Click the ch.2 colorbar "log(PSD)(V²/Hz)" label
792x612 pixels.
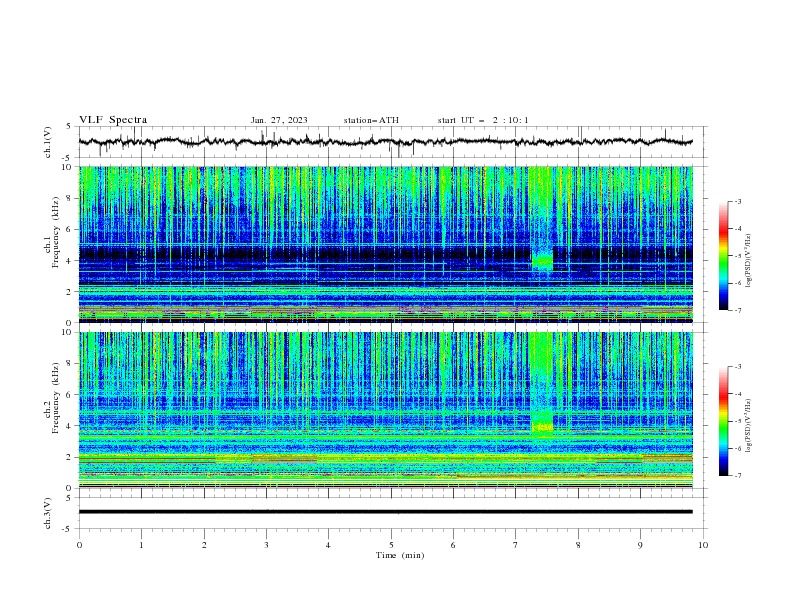(749, 425)
